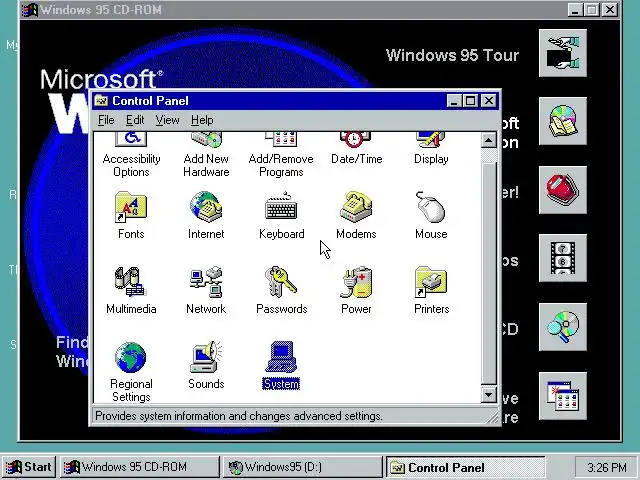This screenshot has width=640, height=480.
Task: Click the scroll up arrow in Control Panel
Action: tap(489, 140)
